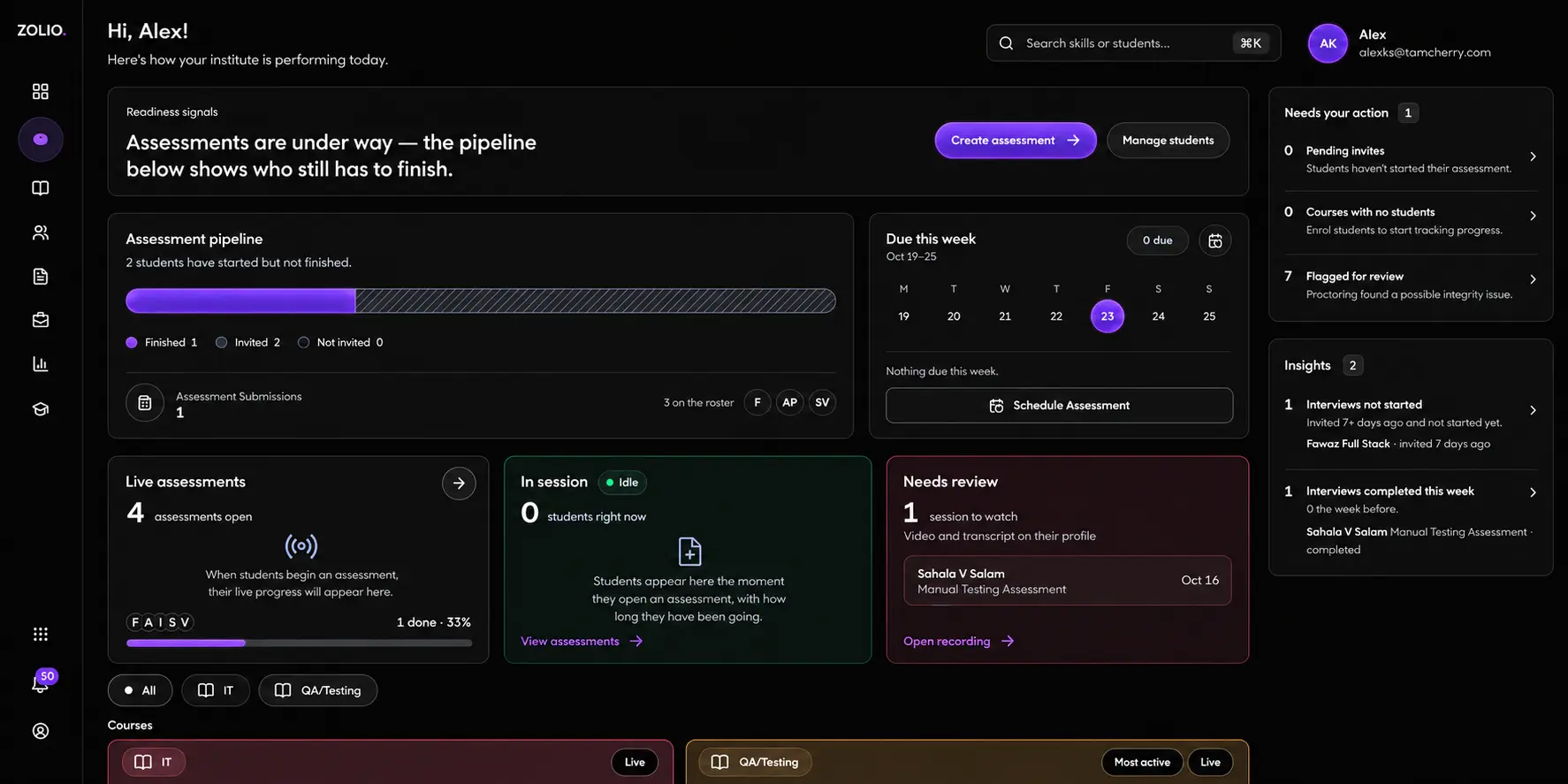
Task: Open the document assessments icon in sidebar
Action: 41,277
